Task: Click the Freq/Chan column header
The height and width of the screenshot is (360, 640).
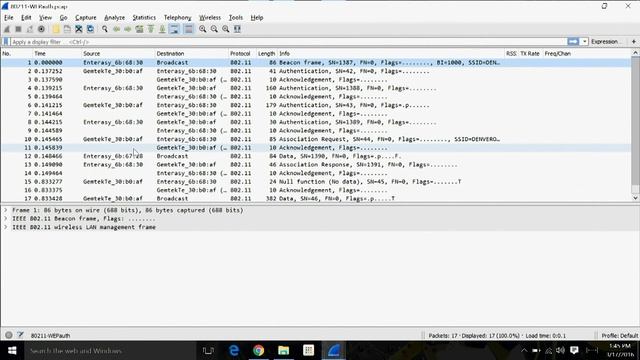Action: (x=586, y=53)
